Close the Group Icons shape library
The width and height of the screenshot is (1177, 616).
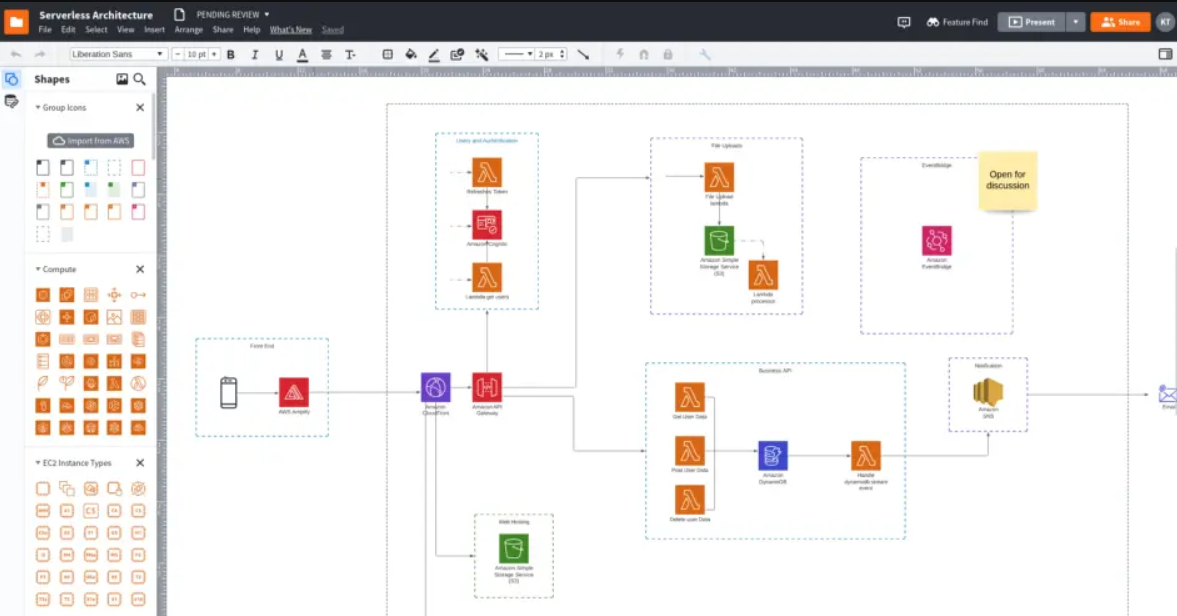click(x=140, y=107)
